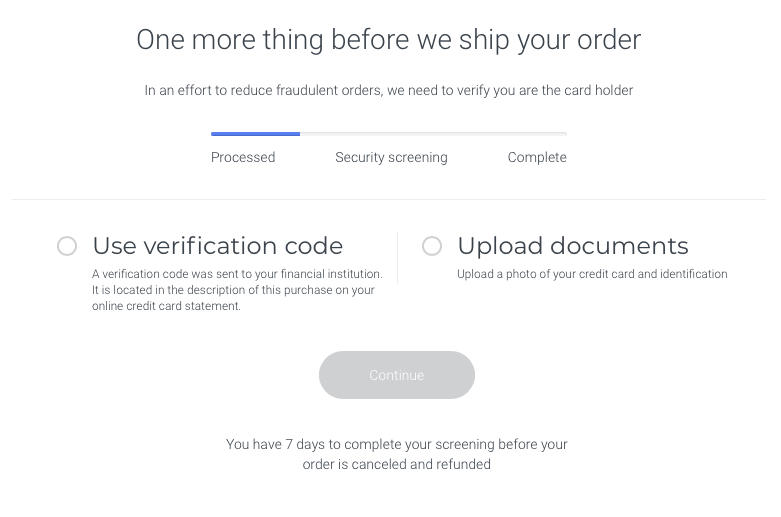The height and width of the screenshot is (517, 781).
Task: Select the "Upload documents" radio button
Action: (432, 246)
